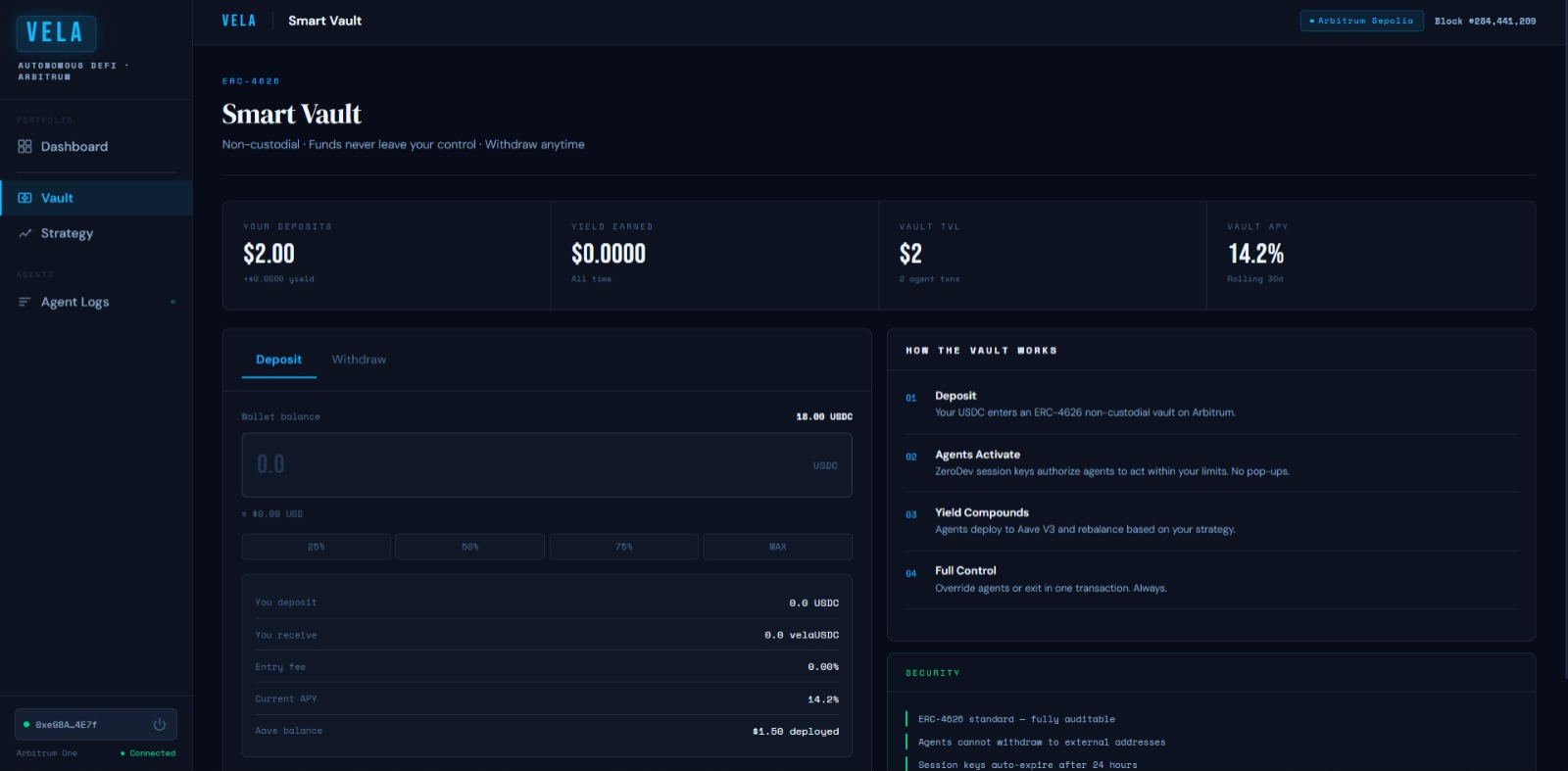The image size is (1568, 771).
Task: Click the VELA logo in the sidebar
Action: click(56, 33)
